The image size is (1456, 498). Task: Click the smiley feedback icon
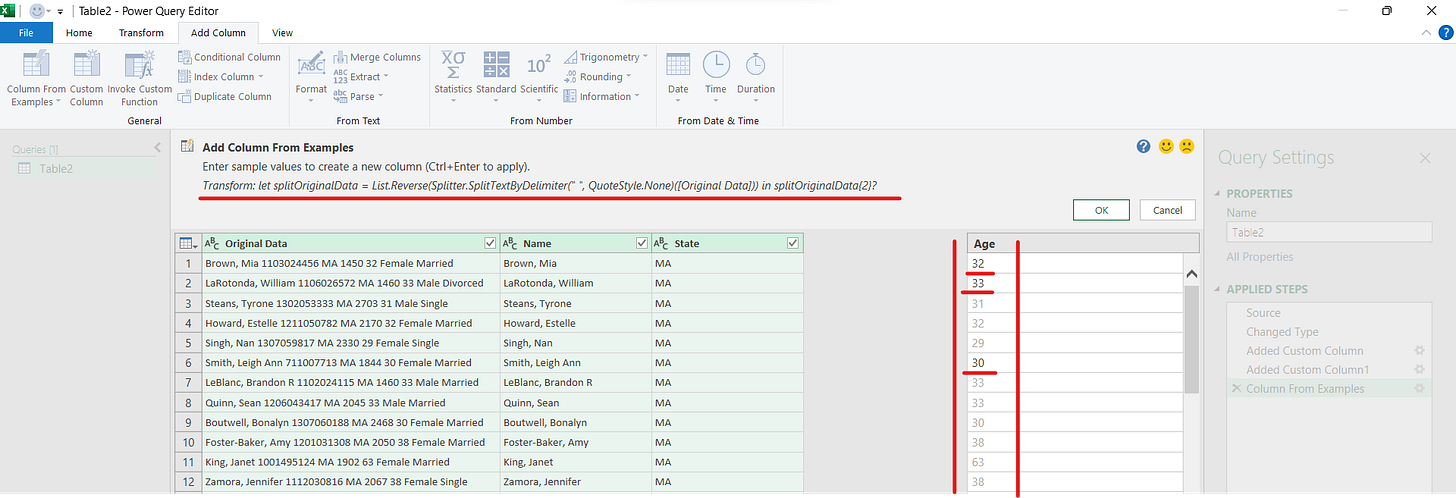coord(1166,147)
